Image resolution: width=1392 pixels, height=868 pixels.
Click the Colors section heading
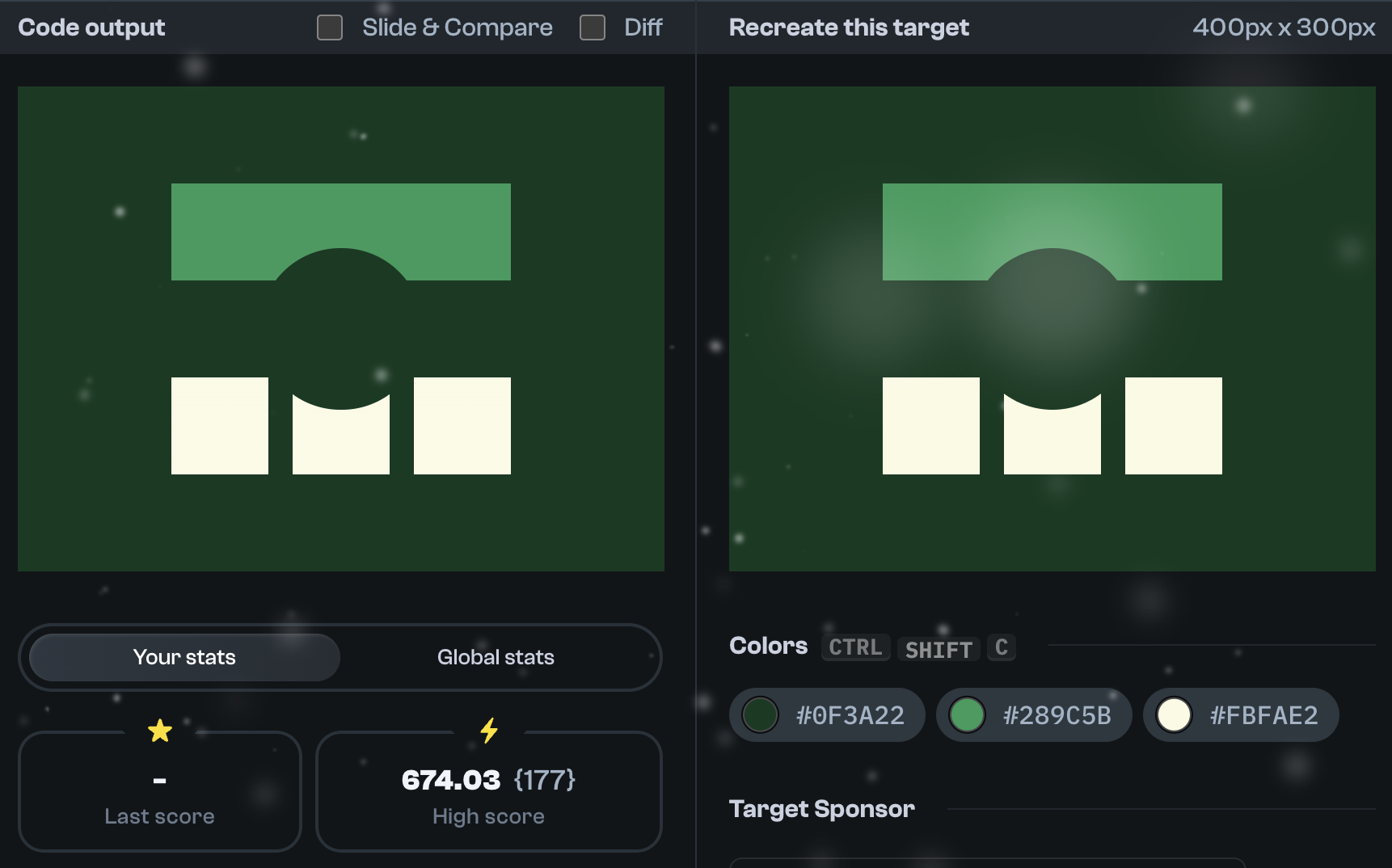tap(768, 645)
